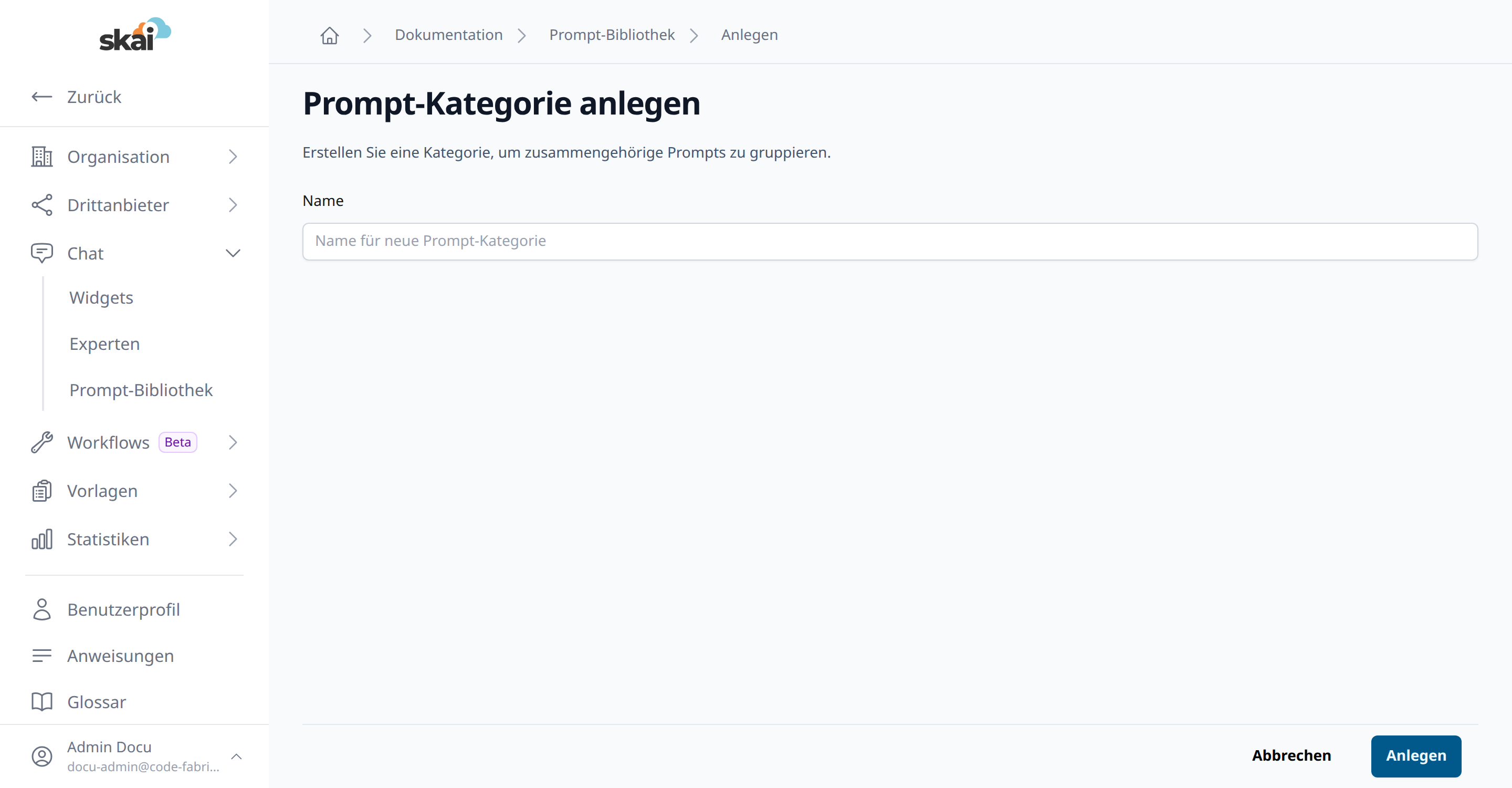Click the Vorlagen menu label
The image size is (1512, 788).
[102, 491]
